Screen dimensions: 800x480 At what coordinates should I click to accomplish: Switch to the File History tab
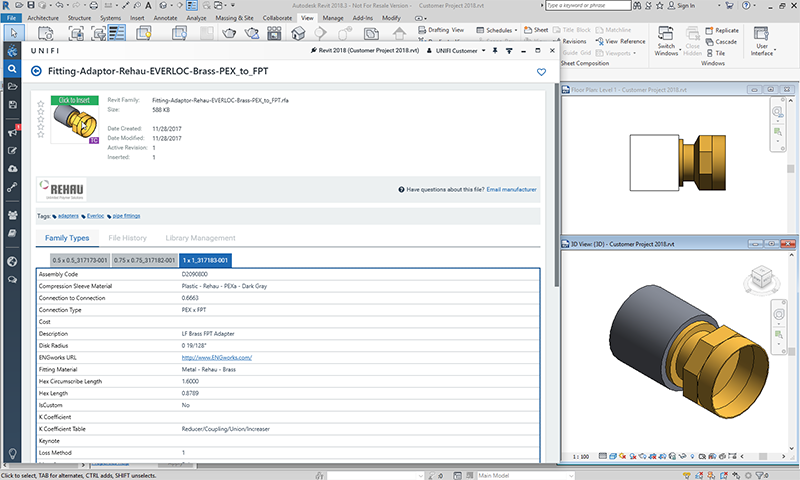click(x=128, y=238)
